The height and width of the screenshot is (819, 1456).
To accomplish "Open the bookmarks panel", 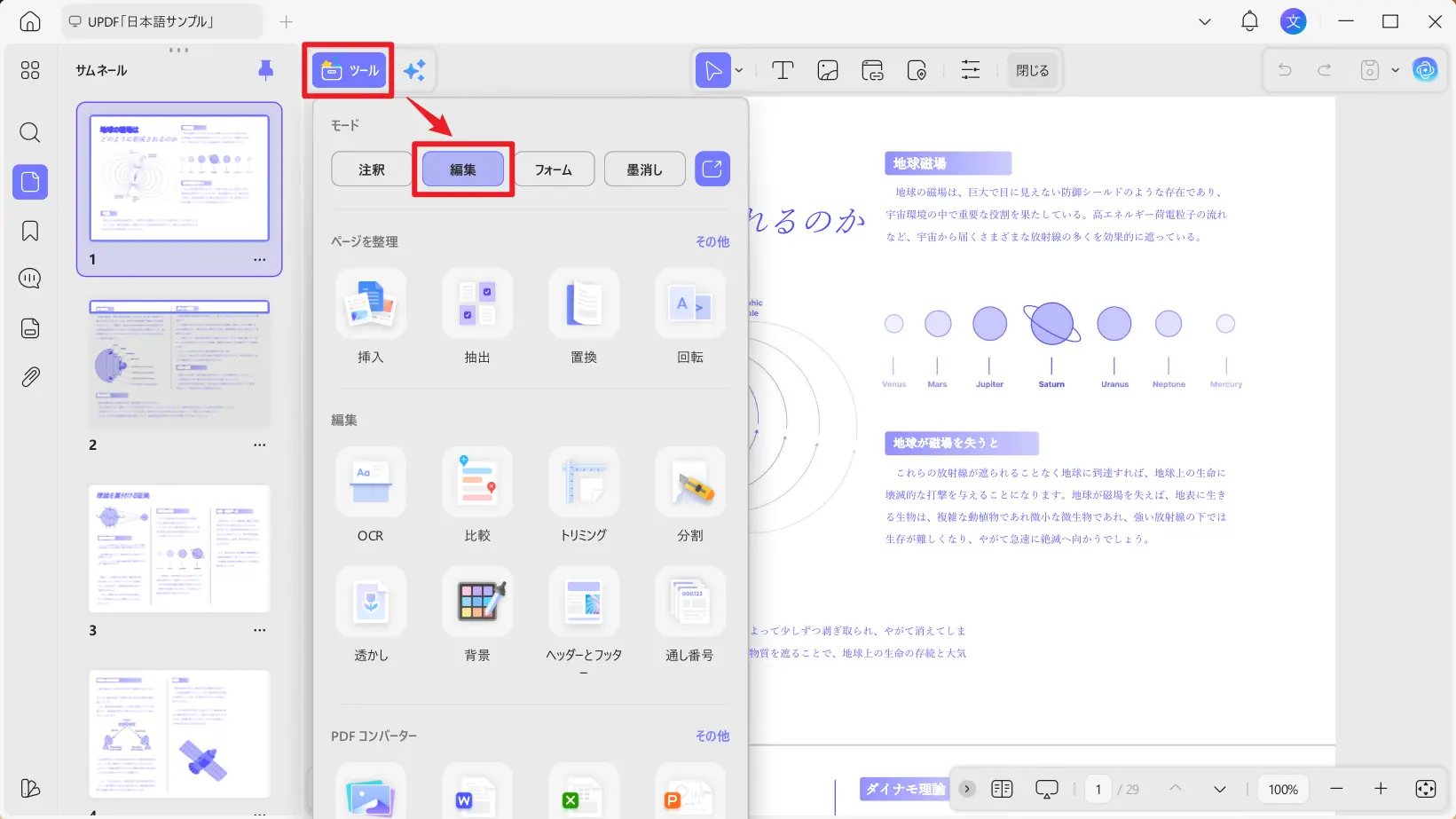I will [x=30, y=231].
